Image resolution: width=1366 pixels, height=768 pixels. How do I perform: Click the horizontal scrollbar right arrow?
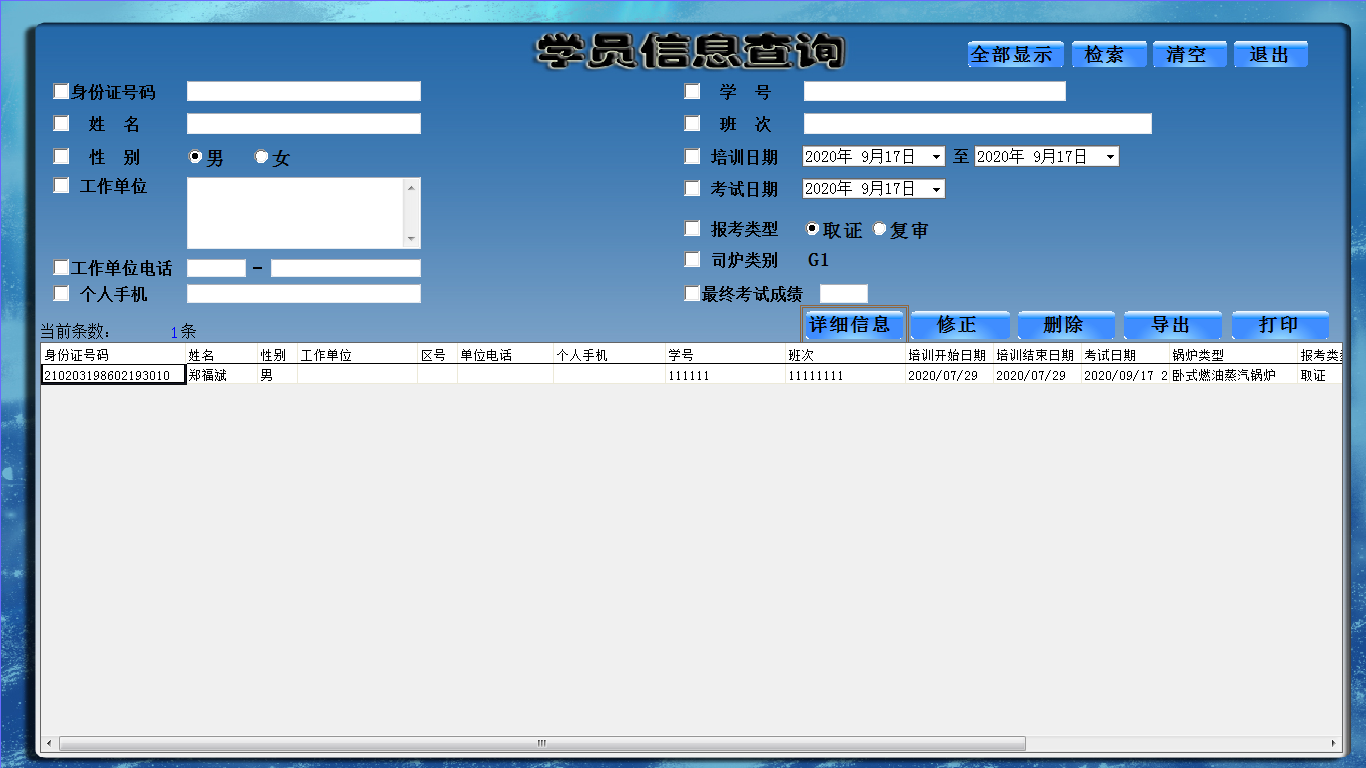pos(1334,743)
